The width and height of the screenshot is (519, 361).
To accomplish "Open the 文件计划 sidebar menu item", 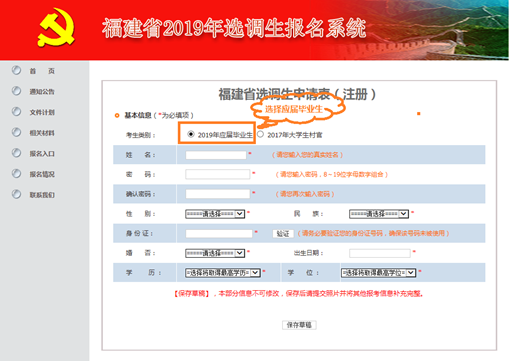I will point(42,112).
